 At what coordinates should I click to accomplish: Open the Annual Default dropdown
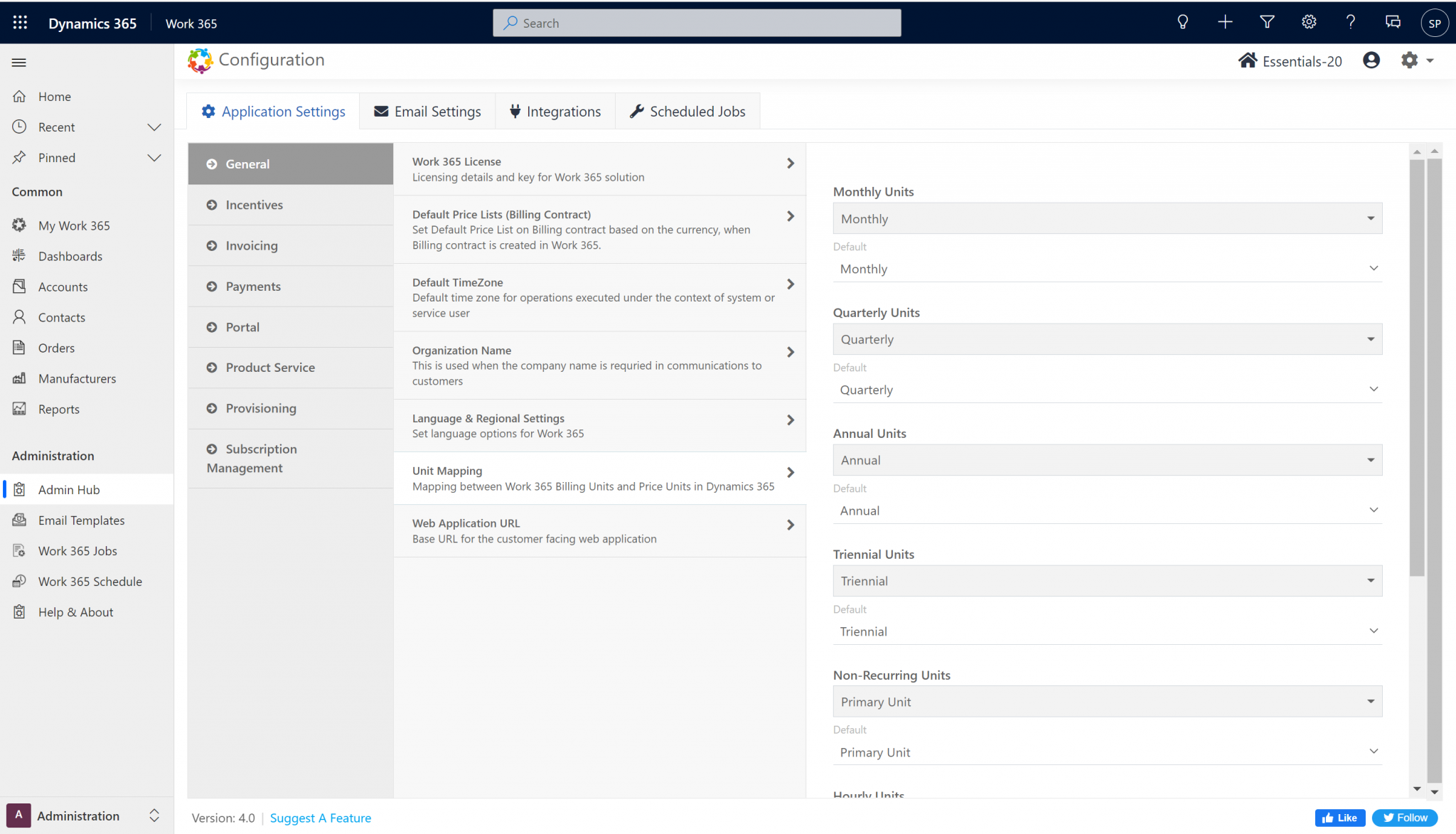1107,510
